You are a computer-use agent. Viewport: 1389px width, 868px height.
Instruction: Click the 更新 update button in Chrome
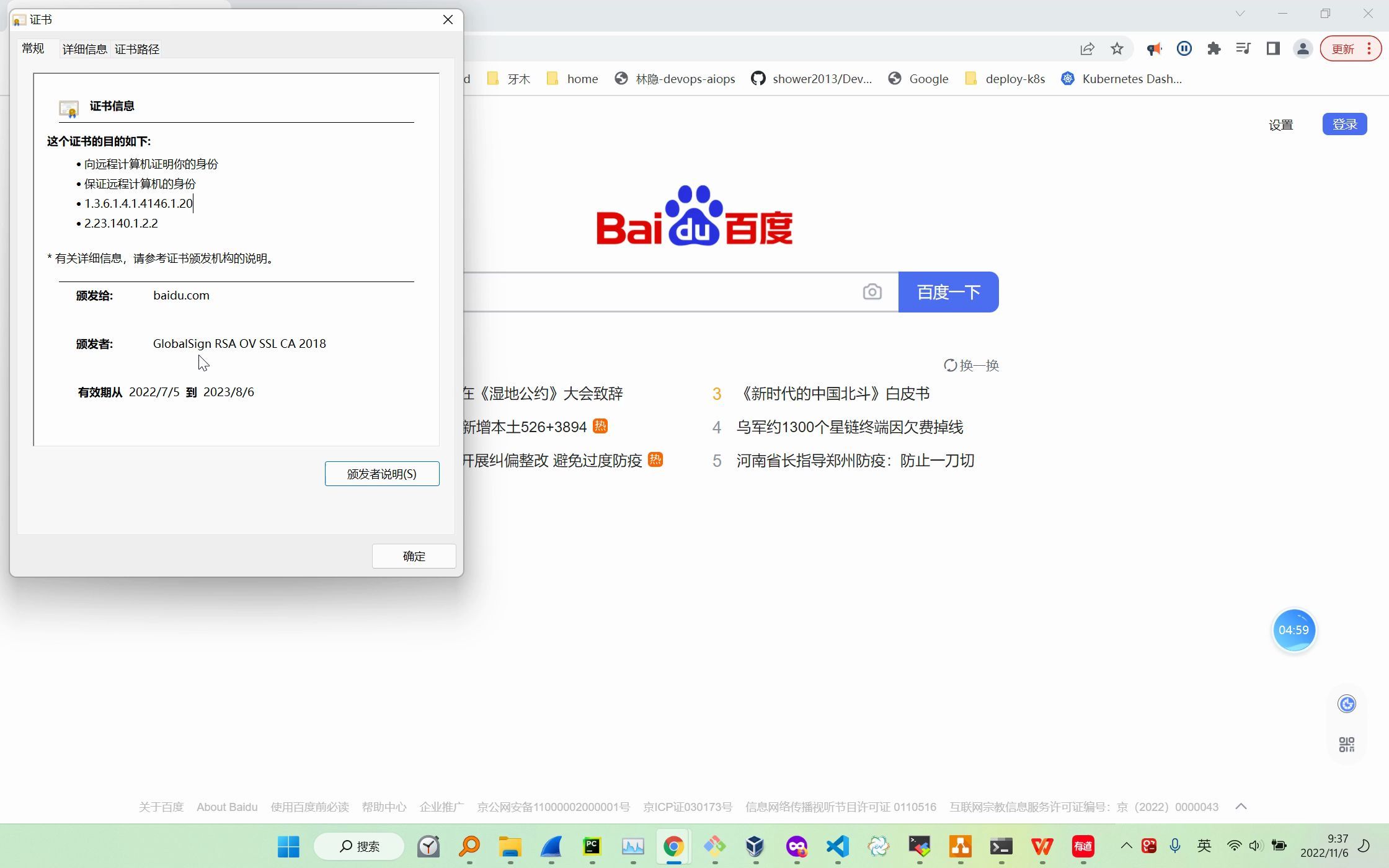point(1350,49)
